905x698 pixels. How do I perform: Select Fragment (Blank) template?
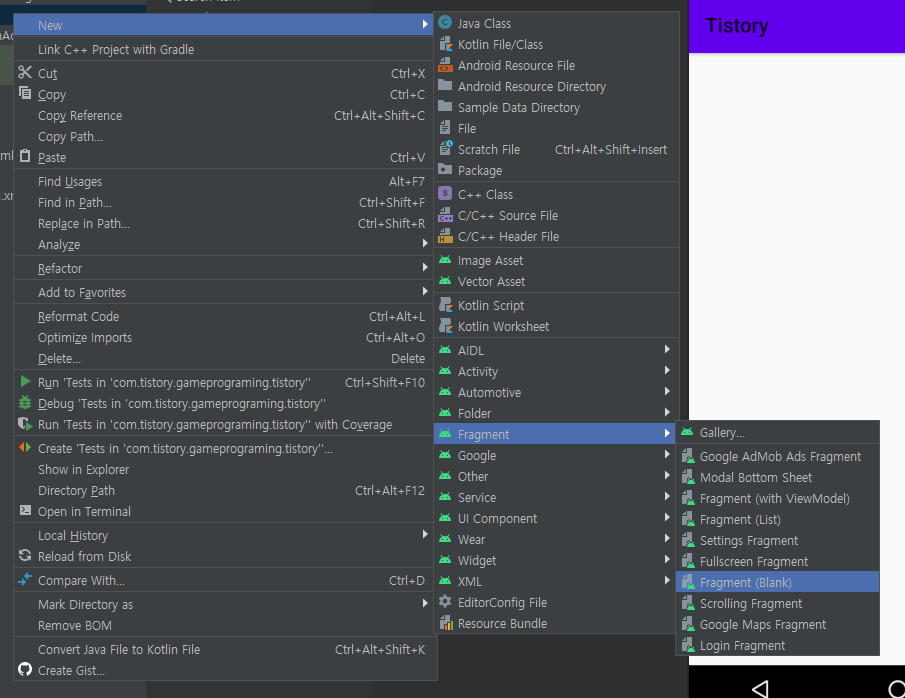click(777, 582)
